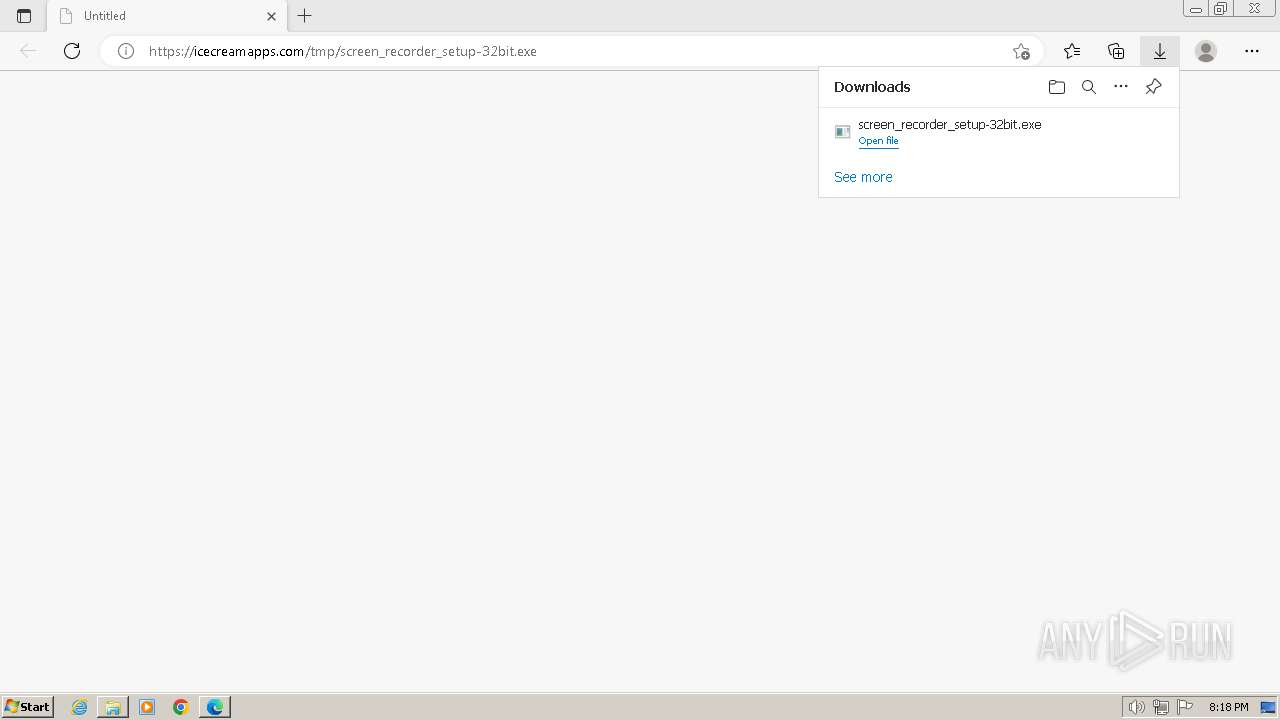Search downloads with magnifier icon
1280x720 pixels.
[1089, 87]
